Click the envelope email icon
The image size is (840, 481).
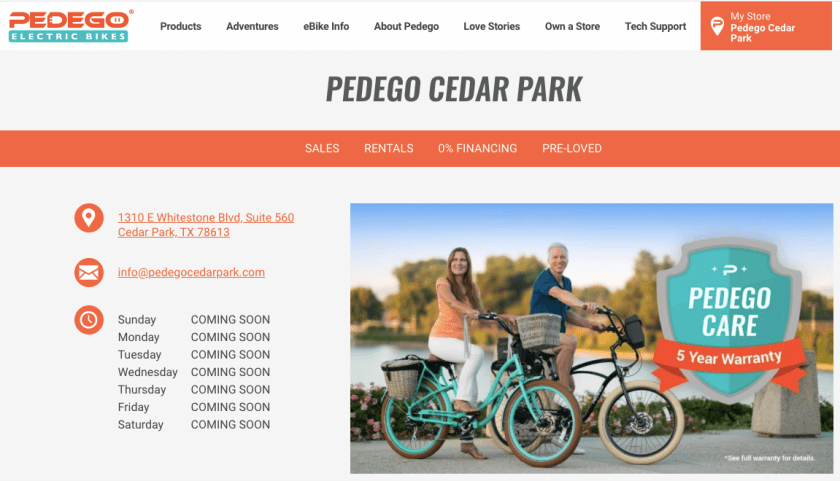tap(89, 273)
